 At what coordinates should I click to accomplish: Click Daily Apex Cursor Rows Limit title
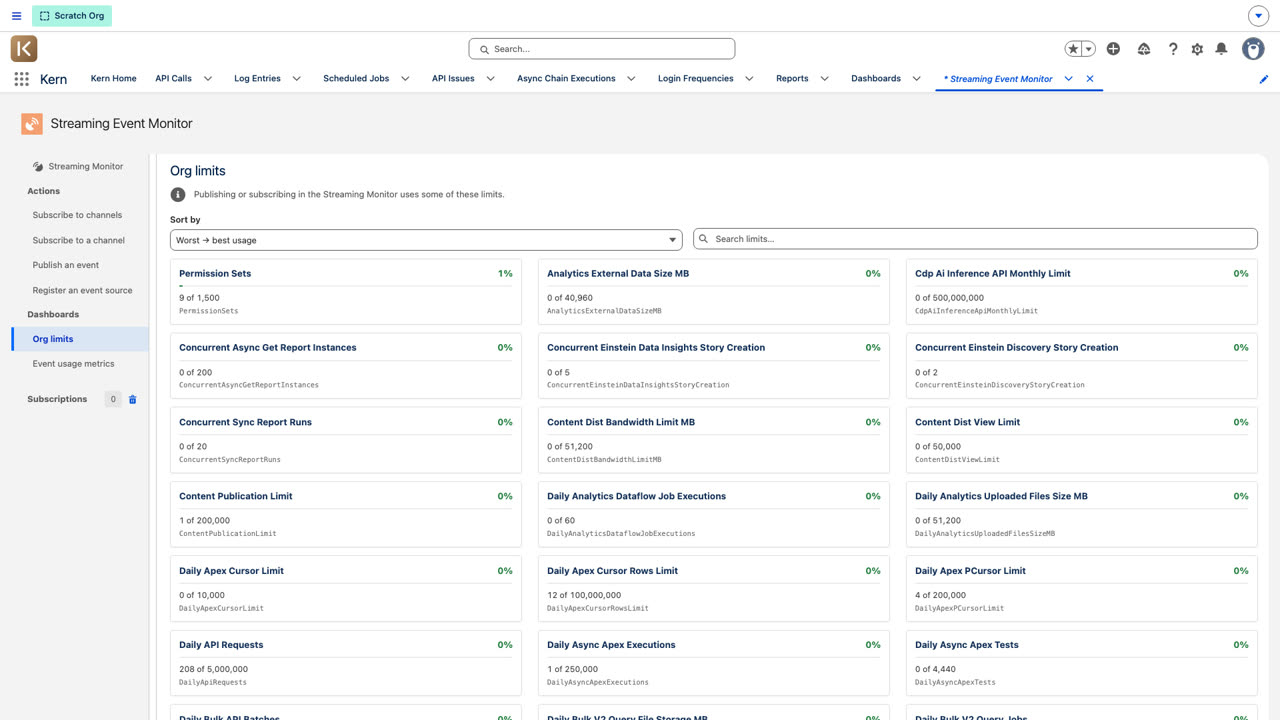(612, 571)
